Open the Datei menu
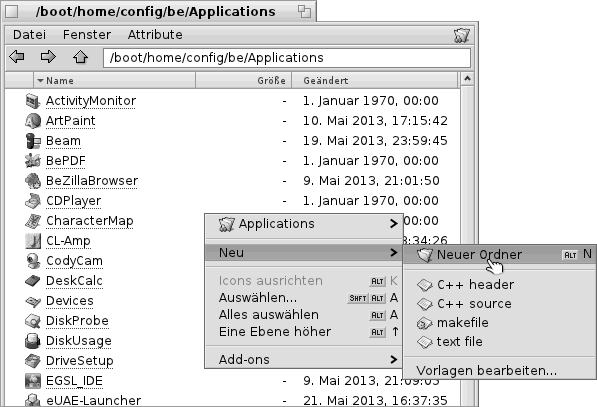 pos(29,35)
